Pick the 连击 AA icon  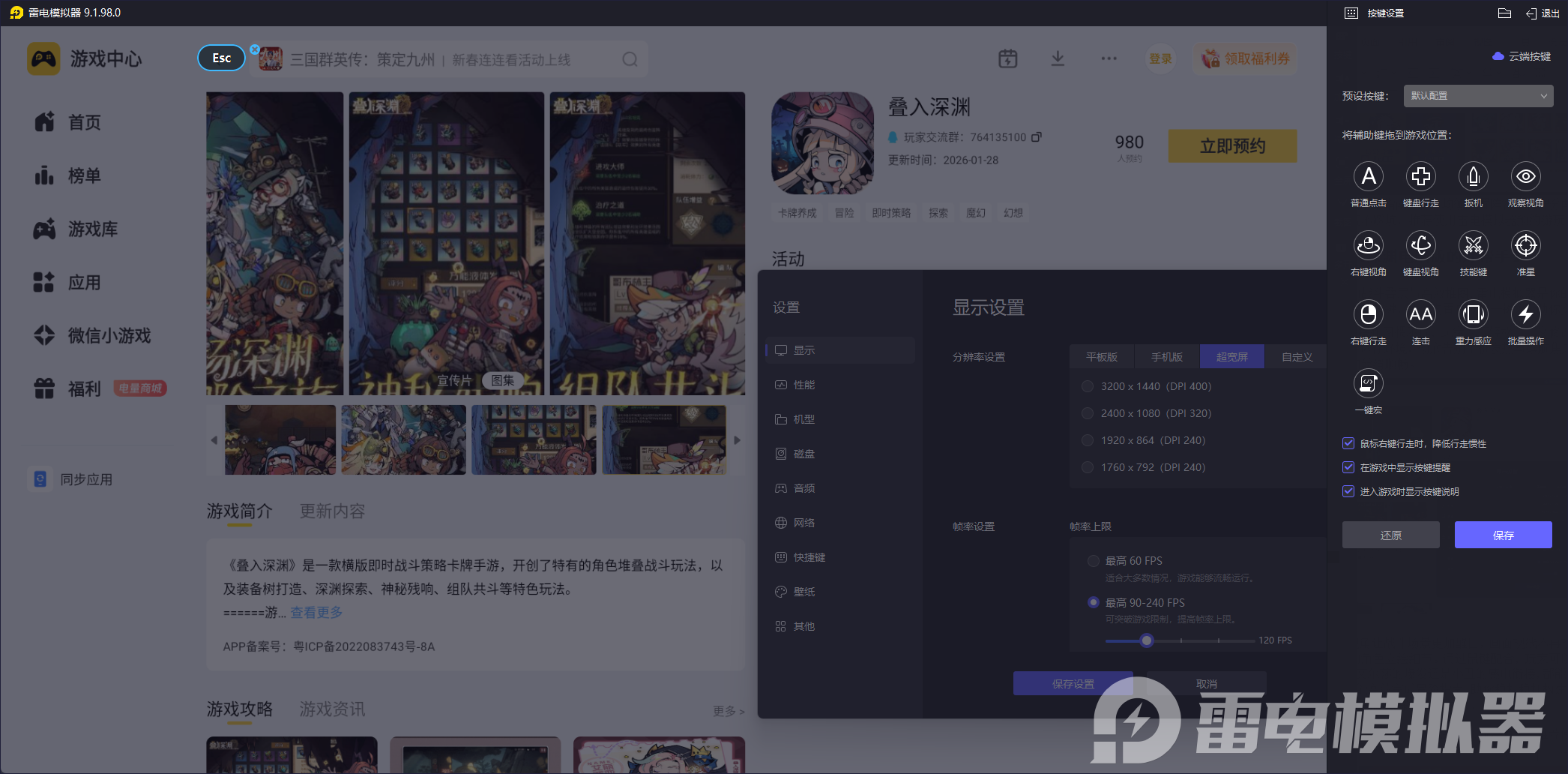click(1420, 314)
